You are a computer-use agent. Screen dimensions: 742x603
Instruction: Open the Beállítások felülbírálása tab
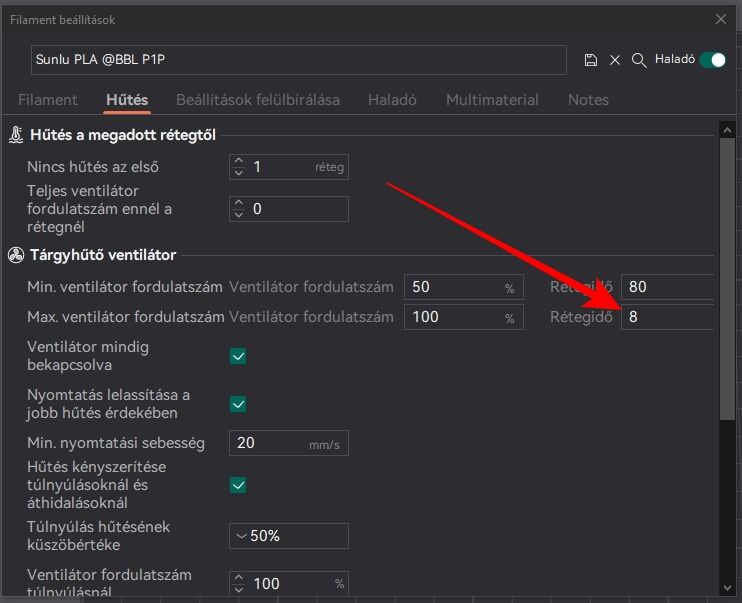tap(258, 100)
